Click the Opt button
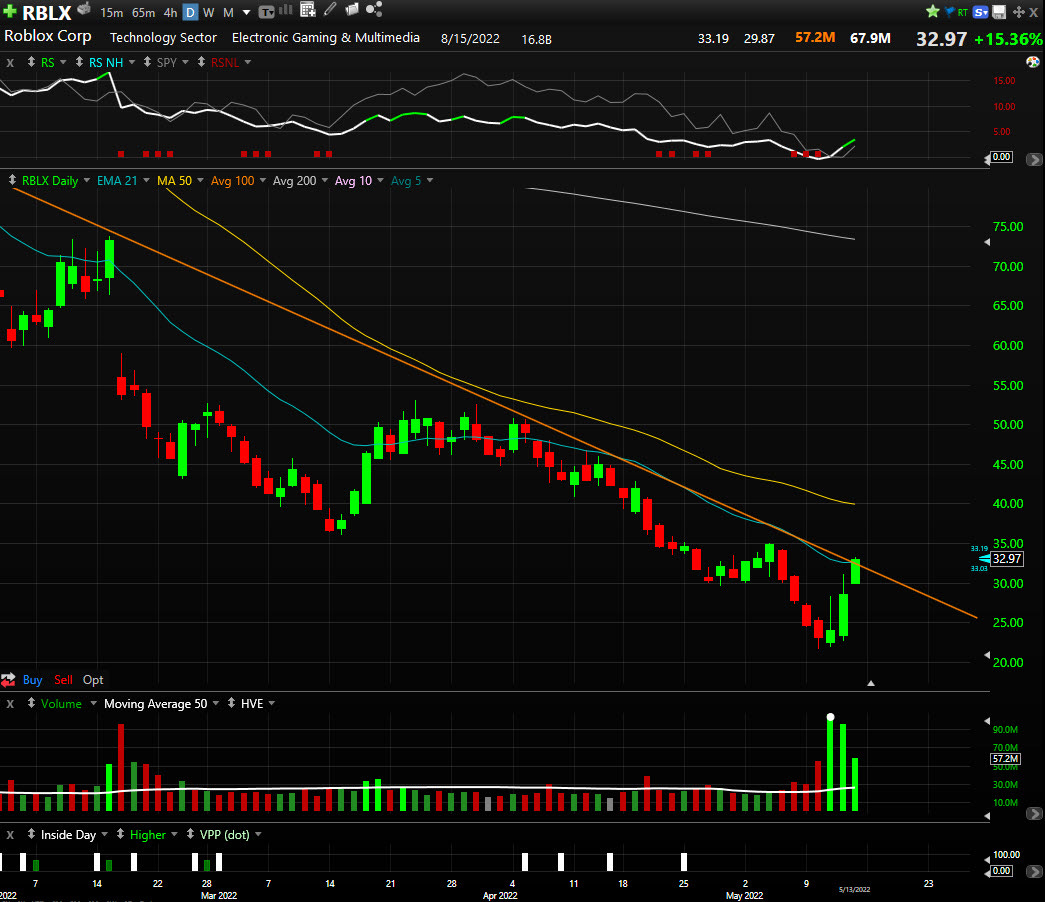 (x=93, y=680)
